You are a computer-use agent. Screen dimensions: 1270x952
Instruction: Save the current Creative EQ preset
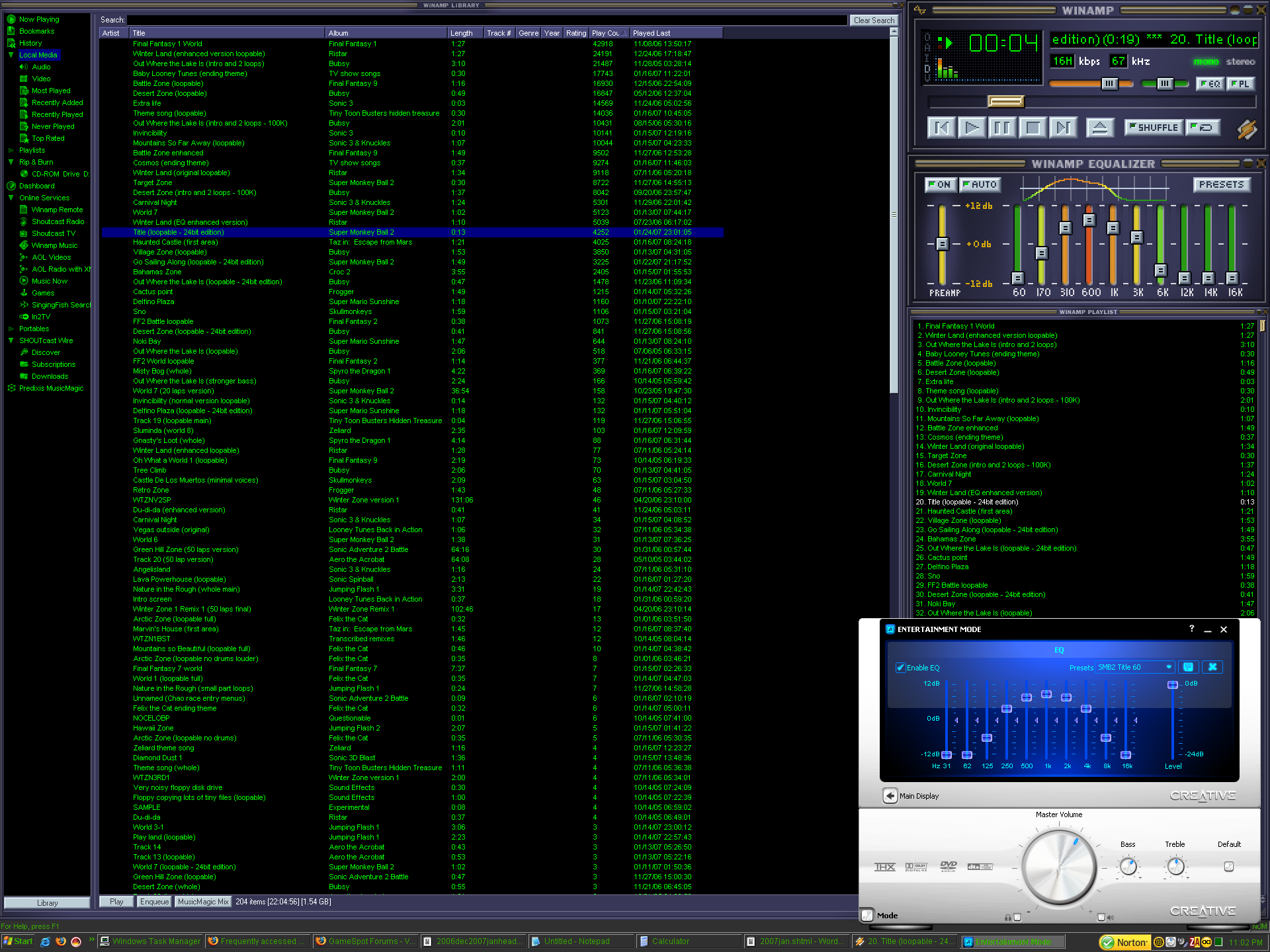[1188, 667]
